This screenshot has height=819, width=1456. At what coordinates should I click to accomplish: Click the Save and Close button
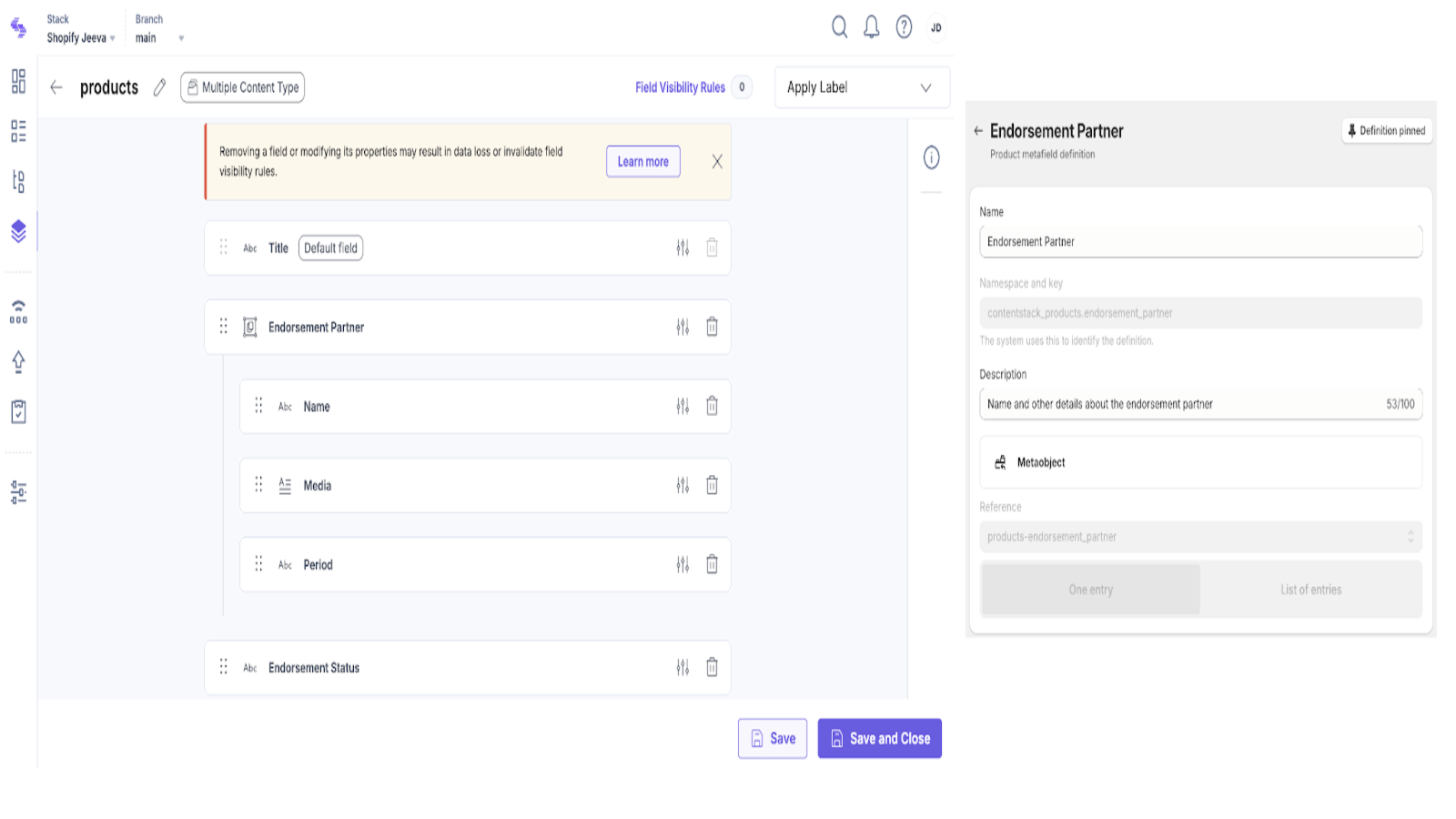coord(879,738)
